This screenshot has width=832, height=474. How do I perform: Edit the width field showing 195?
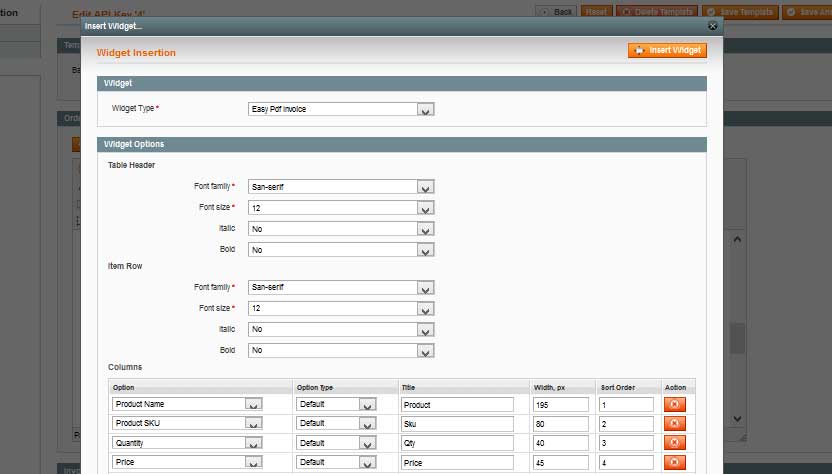tap(561, 404)
